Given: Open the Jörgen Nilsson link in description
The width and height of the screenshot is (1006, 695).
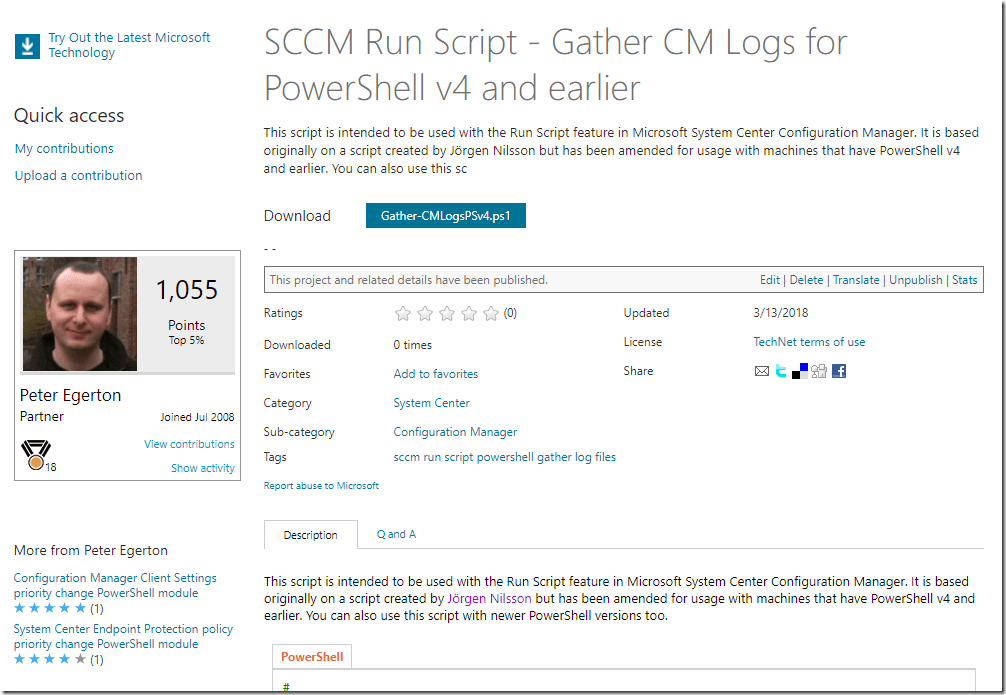Looking at the screenshot, I should (x=490, y=599).
